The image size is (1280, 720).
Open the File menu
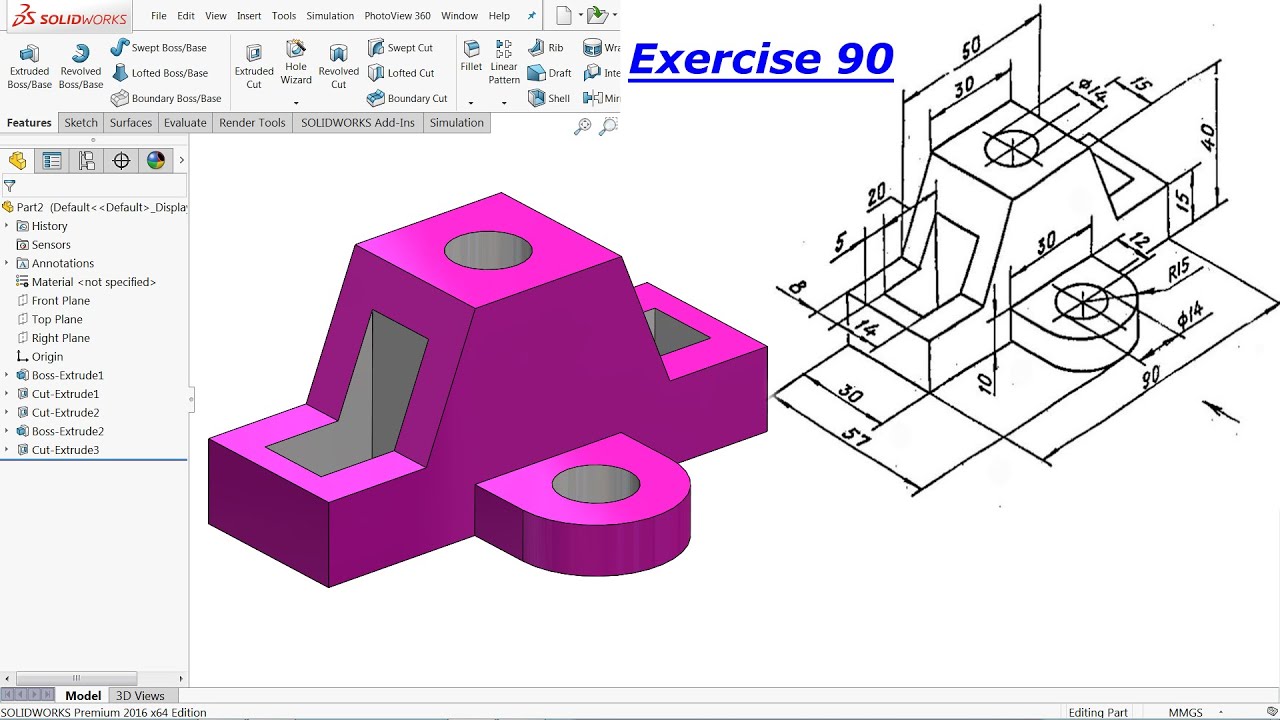159,16
